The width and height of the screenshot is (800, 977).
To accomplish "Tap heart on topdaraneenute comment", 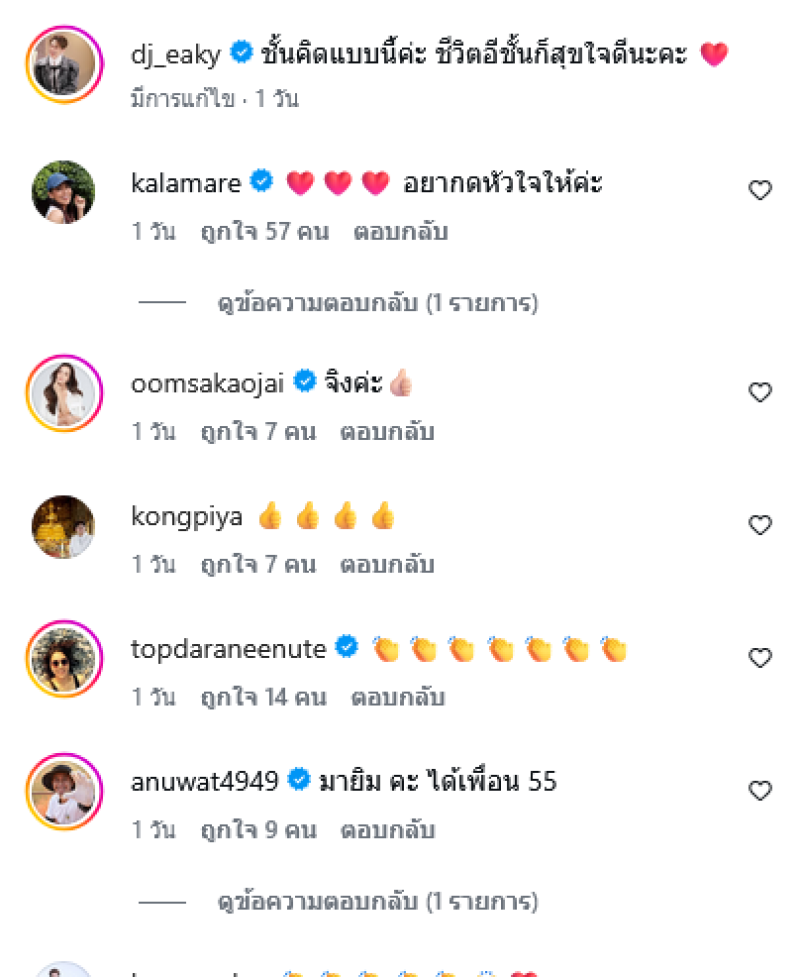I will tap(760, 658).
